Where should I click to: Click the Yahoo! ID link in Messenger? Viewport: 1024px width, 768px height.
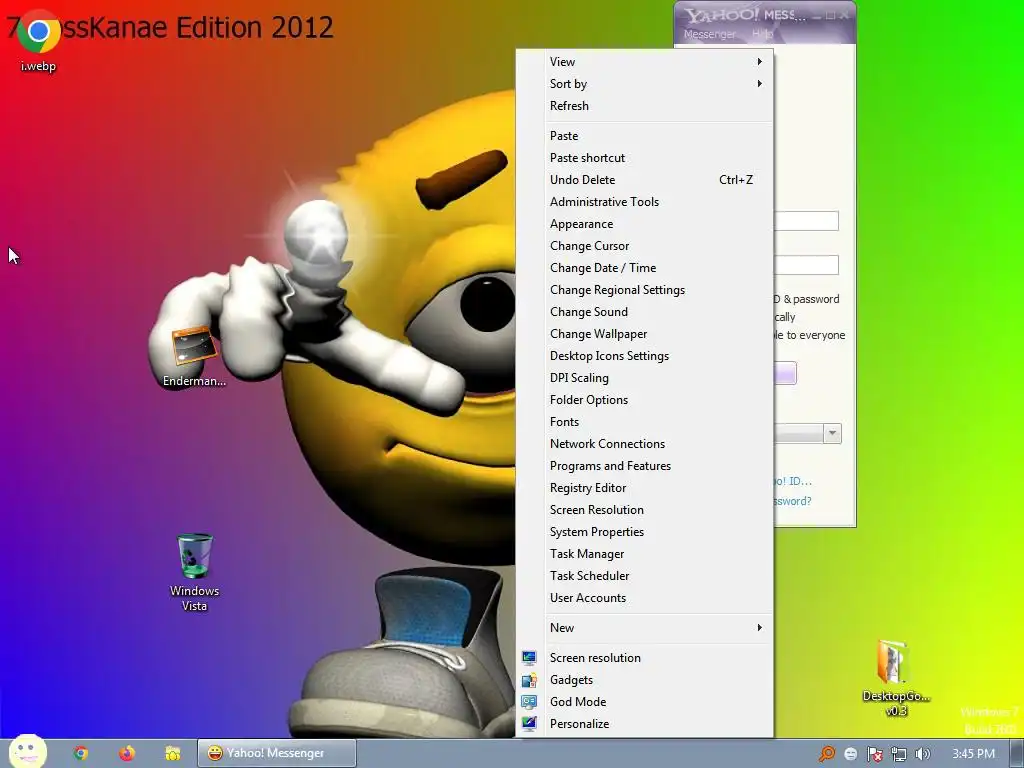(x=793, y=481)
